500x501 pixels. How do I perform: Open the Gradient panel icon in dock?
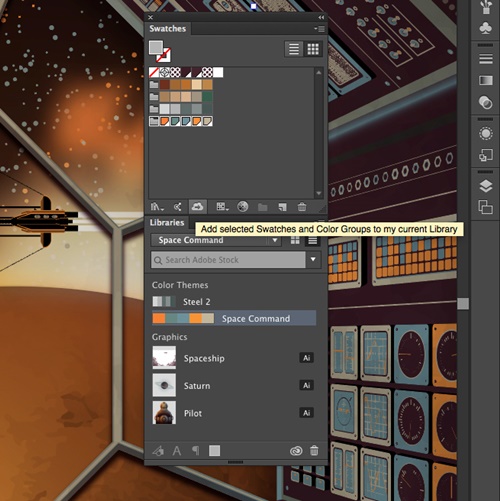click(486, 80)
